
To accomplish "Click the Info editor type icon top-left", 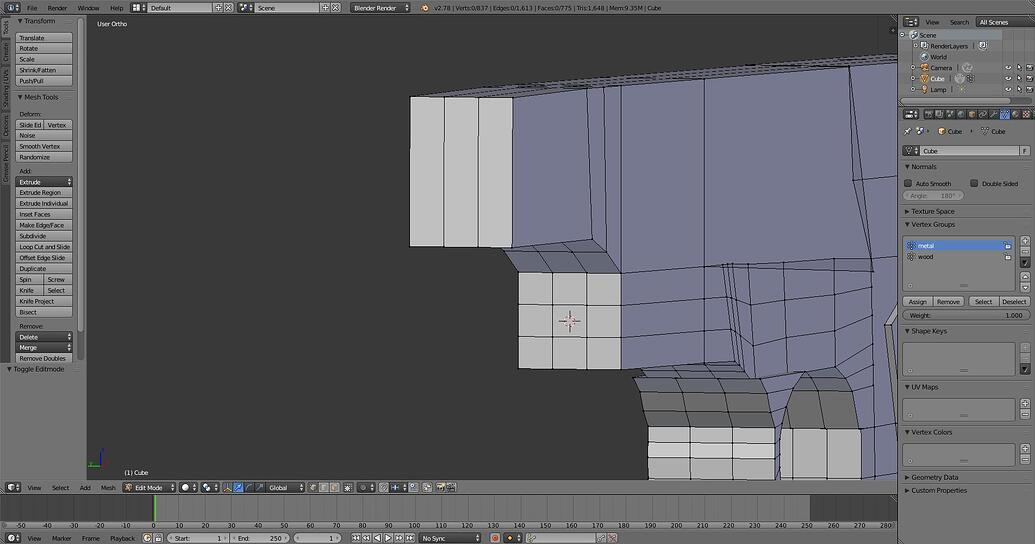I will (13, 8).
